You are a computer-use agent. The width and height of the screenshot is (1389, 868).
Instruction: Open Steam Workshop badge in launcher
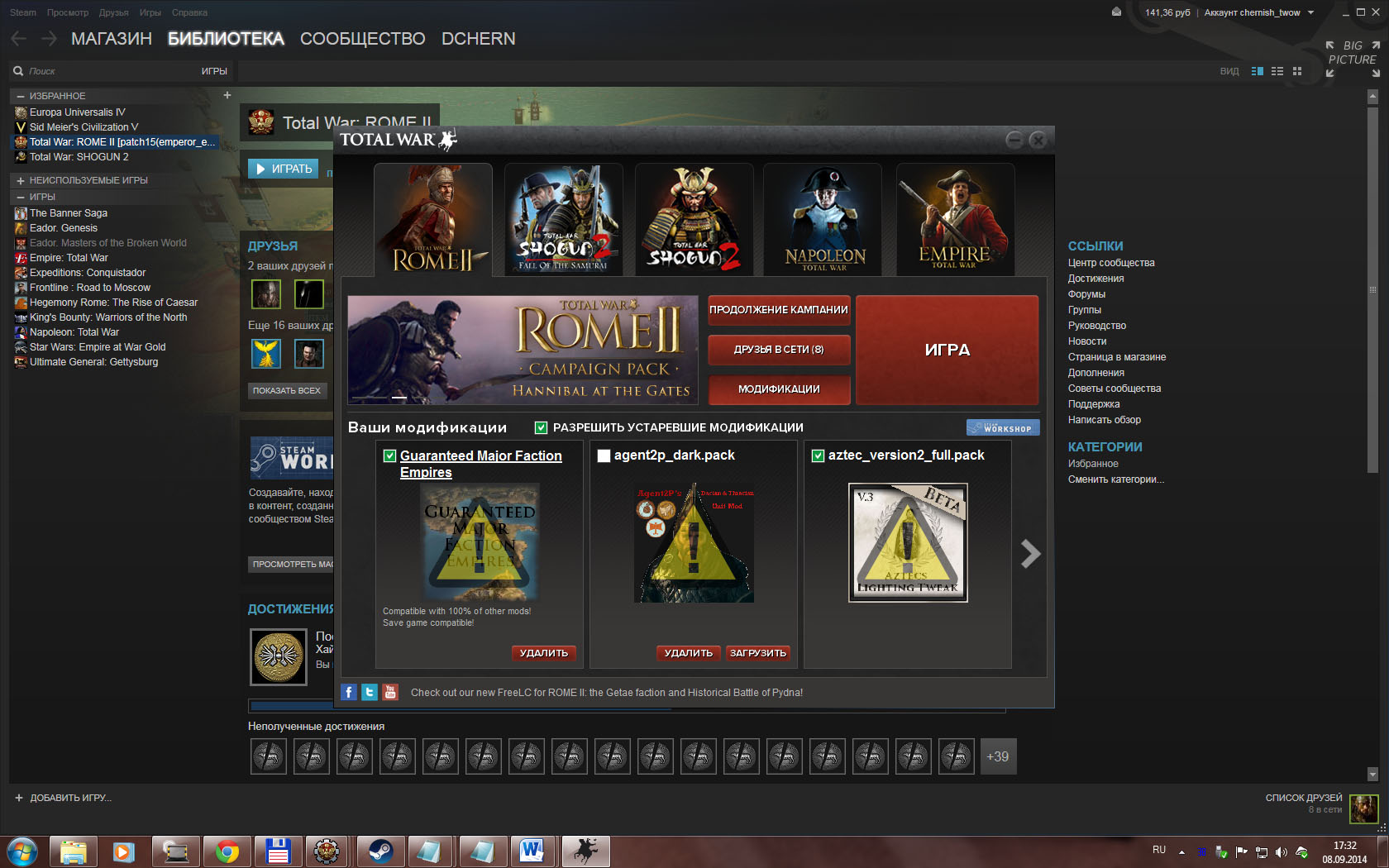[1002, 427]
